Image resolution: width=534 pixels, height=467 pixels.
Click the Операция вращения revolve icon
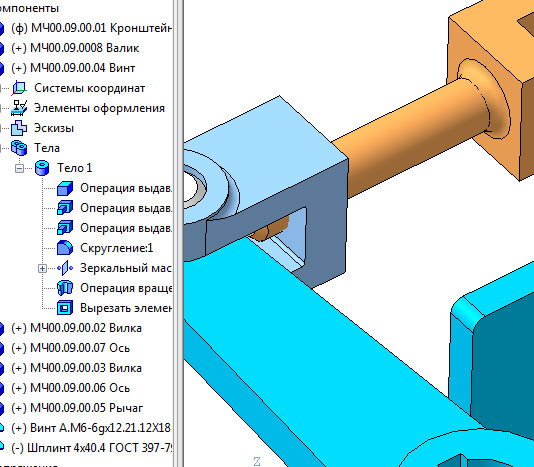click(x=65, y=288)
